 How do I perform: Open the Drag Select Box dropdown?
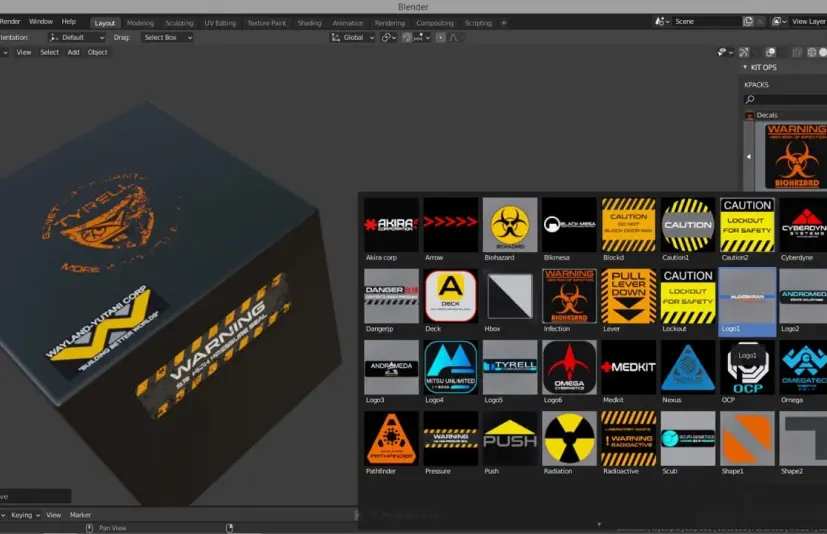coord(167,37)
